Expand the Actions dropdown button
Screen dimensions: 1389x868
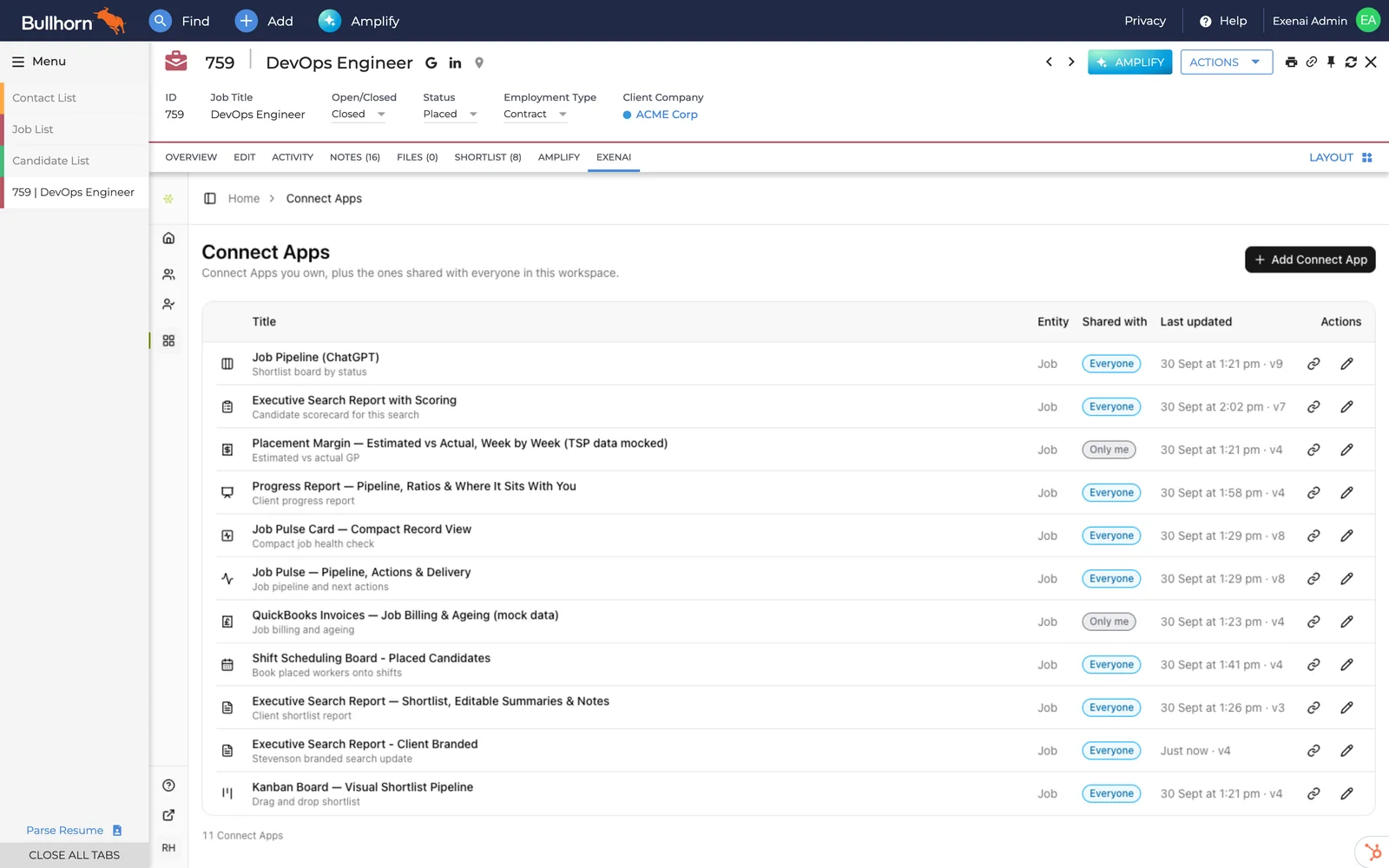pyautogui.click(x=1227, y=62)
